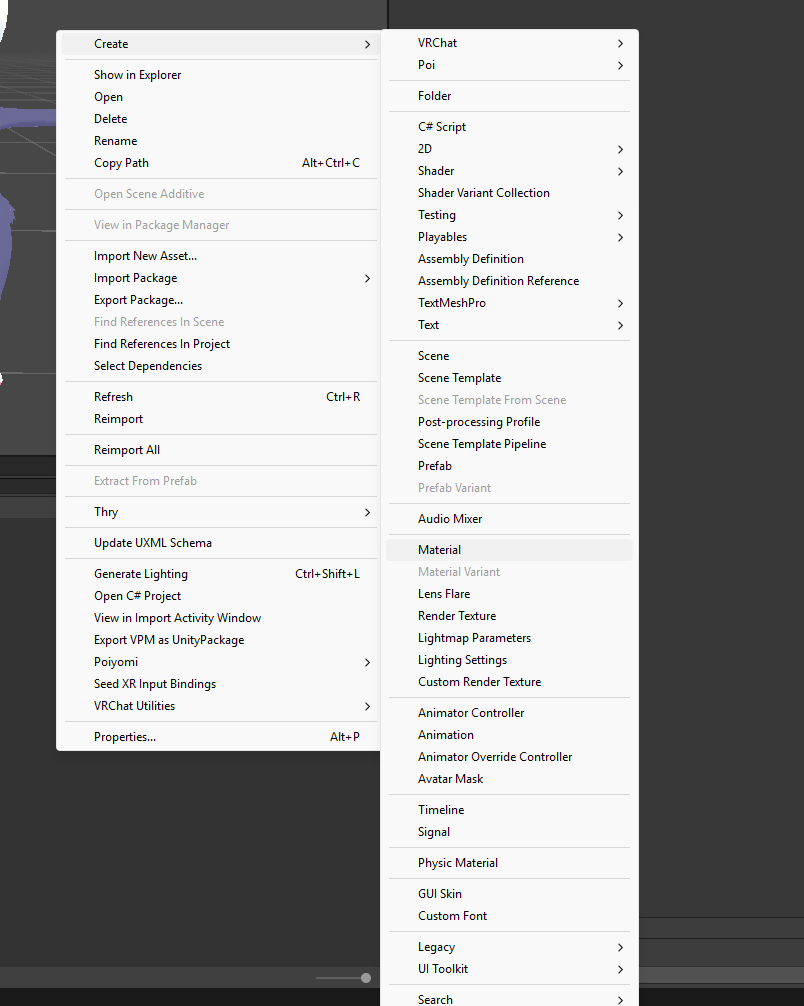Select Import New Asset option

[145, 256]
